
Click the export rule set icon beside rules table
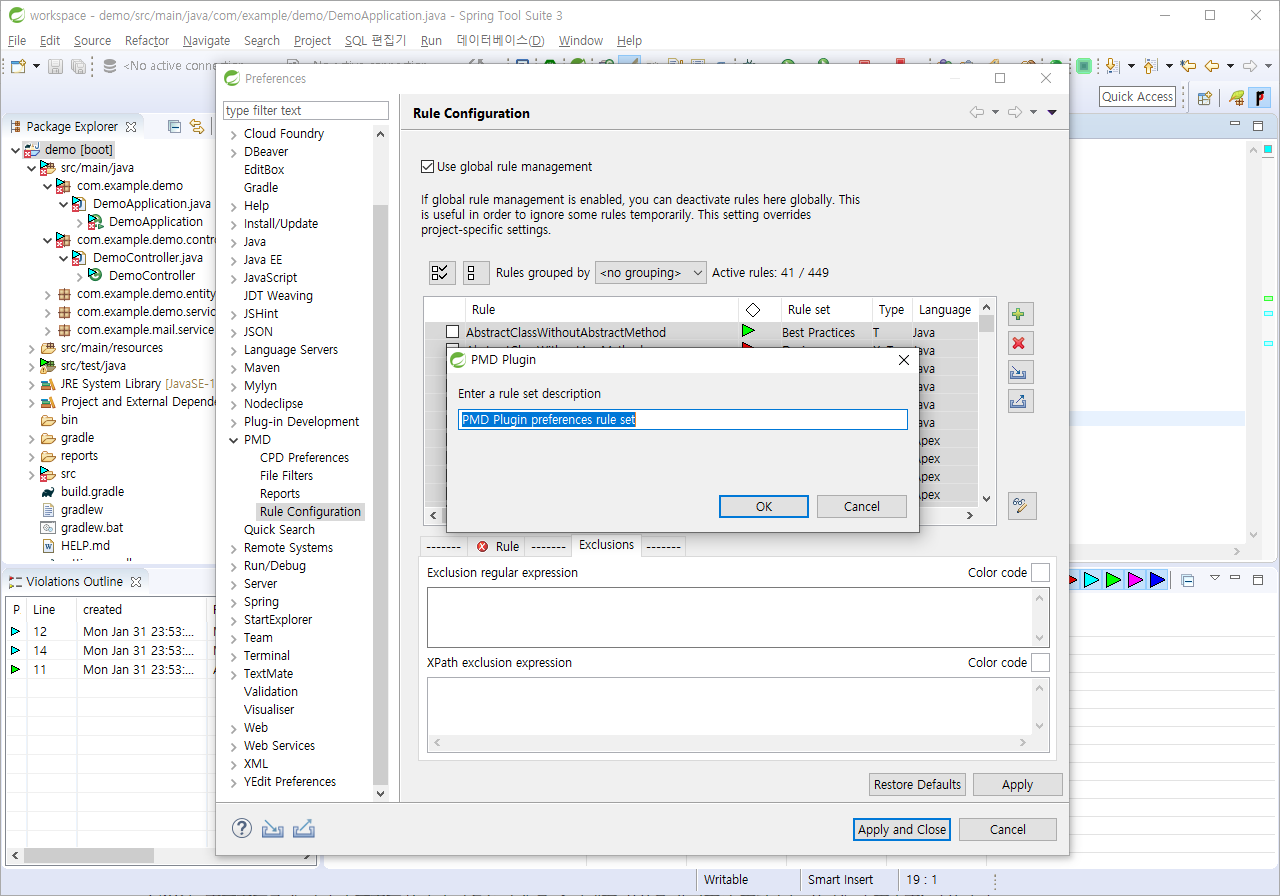pyautogui.click(x=1019, y=401)
